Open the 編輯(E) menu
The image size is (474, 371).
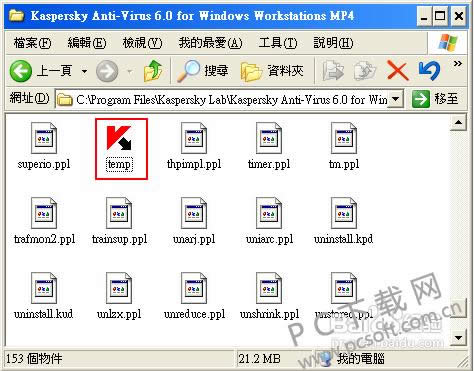point(87,43)
